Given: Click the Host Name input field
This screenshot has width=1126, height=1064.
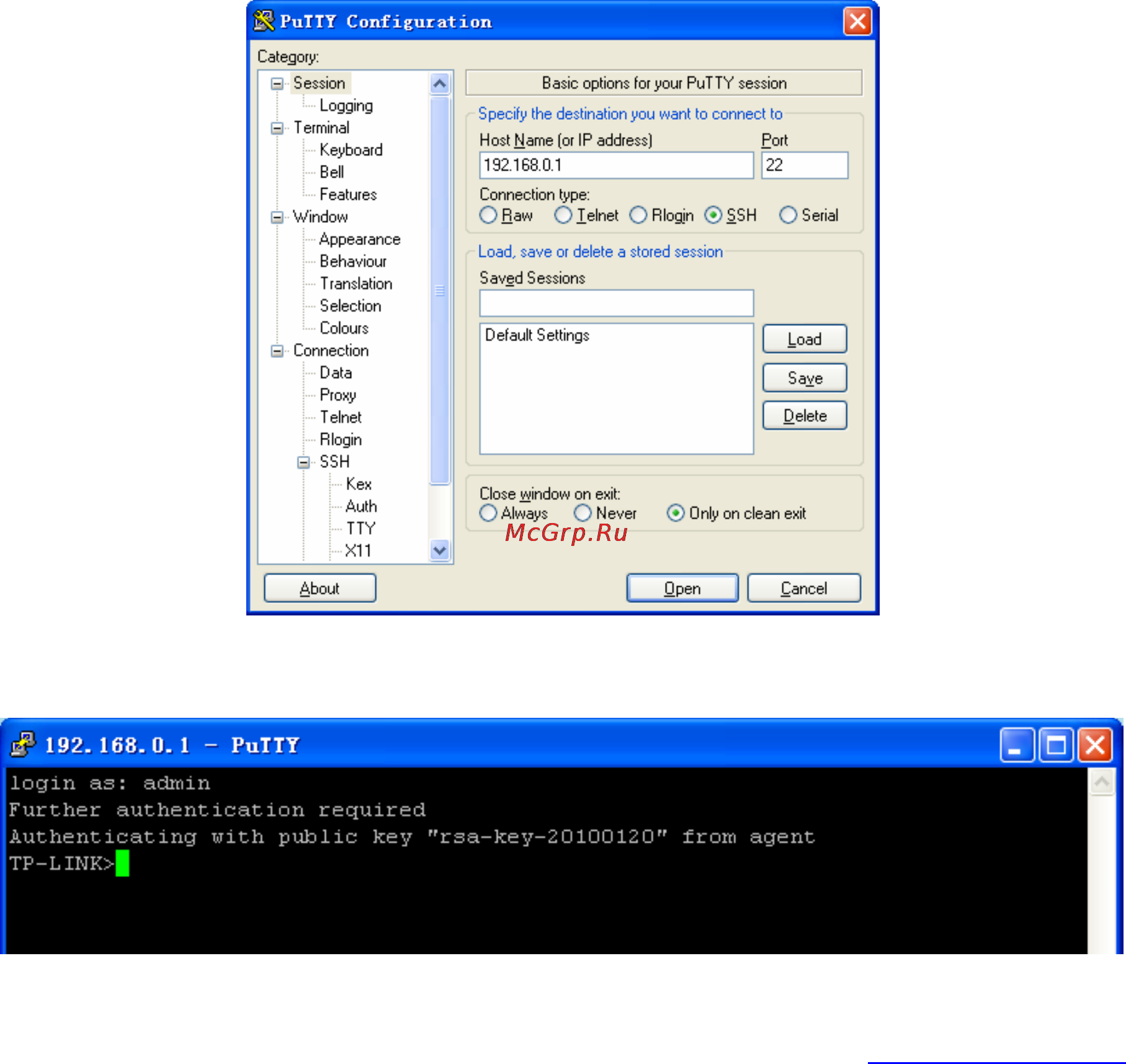Looking at the screenshot, I should pyautogui.click(x=617, y=166).
